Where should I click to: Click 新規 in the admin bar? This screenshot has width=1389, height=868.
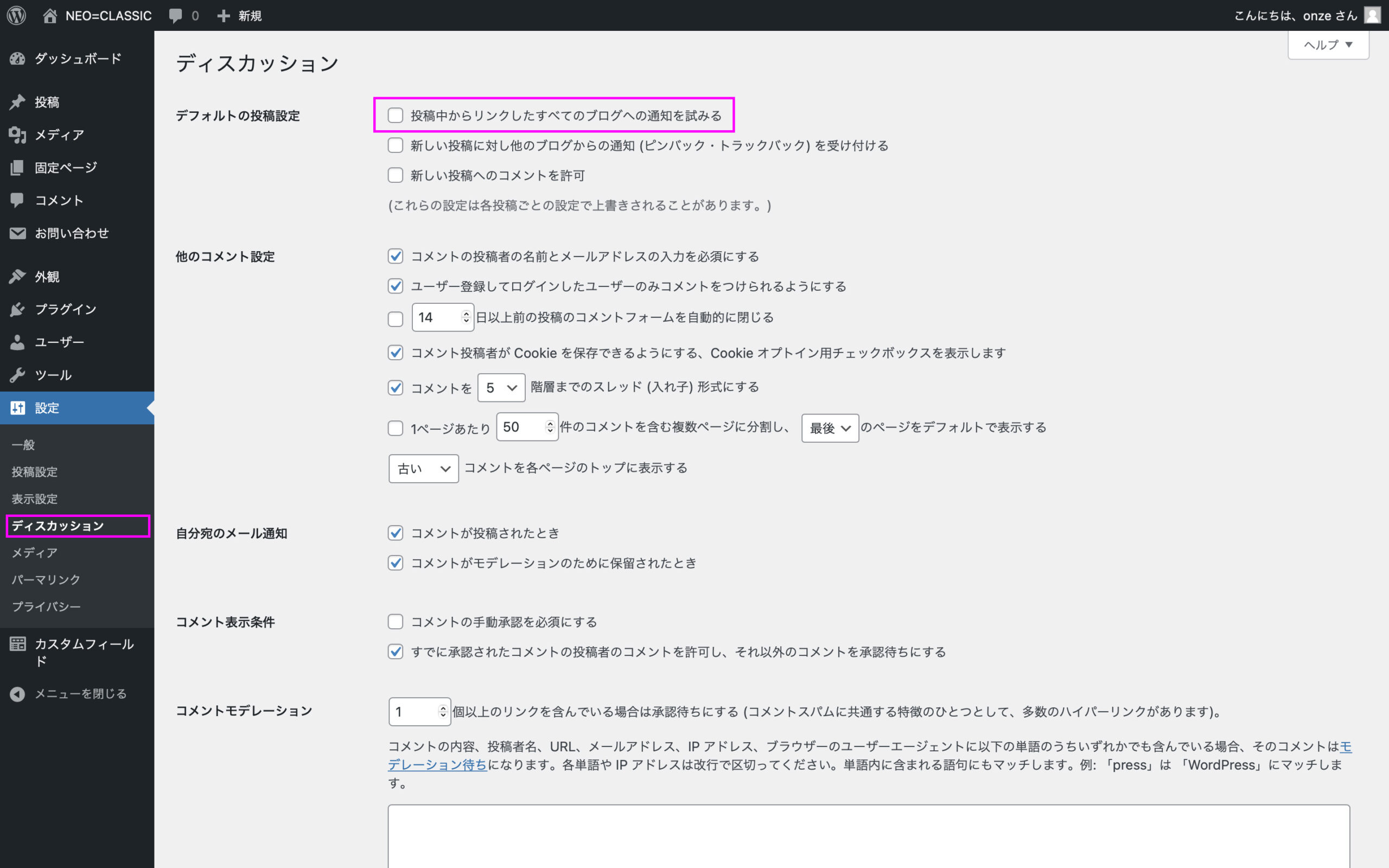coord(250,16)
